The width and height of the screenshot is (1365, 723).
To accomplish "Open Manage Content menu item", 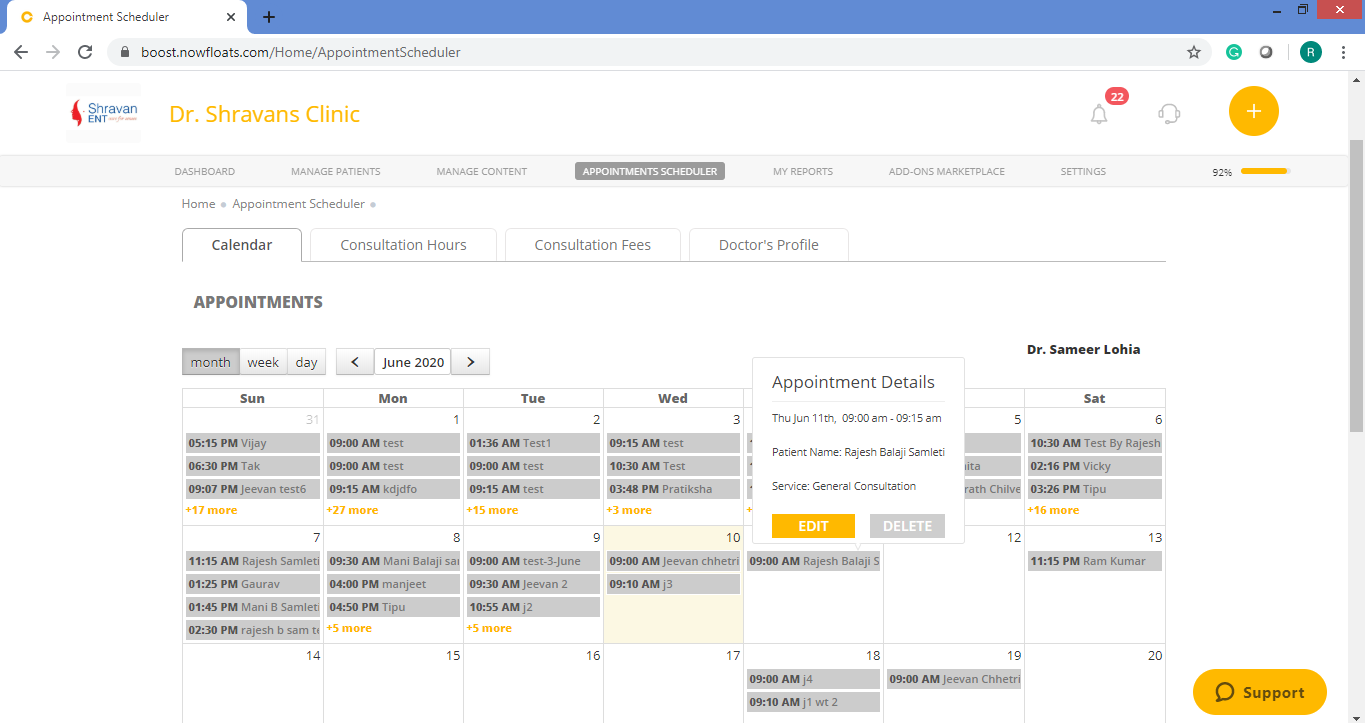I will [482, 171].
